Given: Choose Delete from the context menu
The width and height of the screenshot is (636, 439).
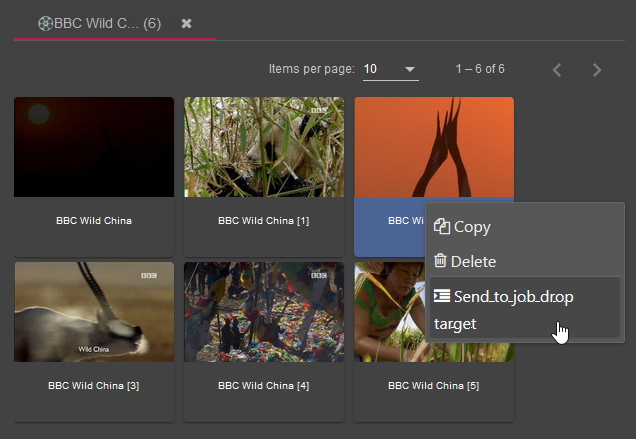Looking at the screenshot, I should pos(524,261).
